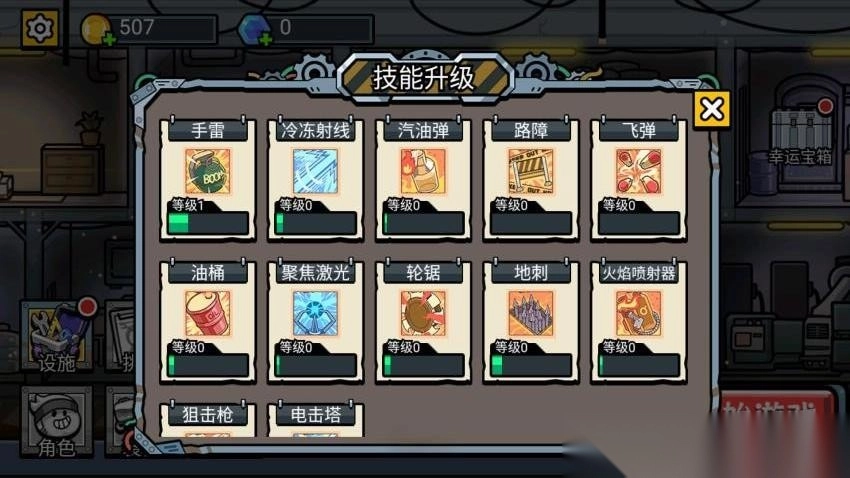Pick the 地刺 ground spikes skill icon

(531, 314)
